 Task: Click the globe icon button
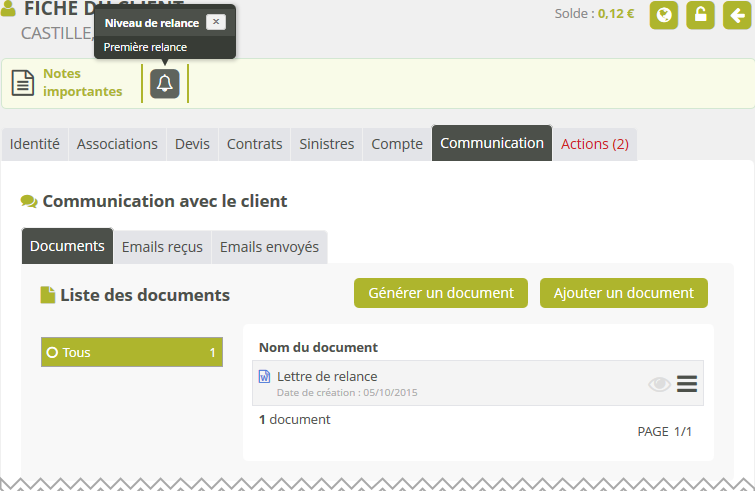point(664,15)
